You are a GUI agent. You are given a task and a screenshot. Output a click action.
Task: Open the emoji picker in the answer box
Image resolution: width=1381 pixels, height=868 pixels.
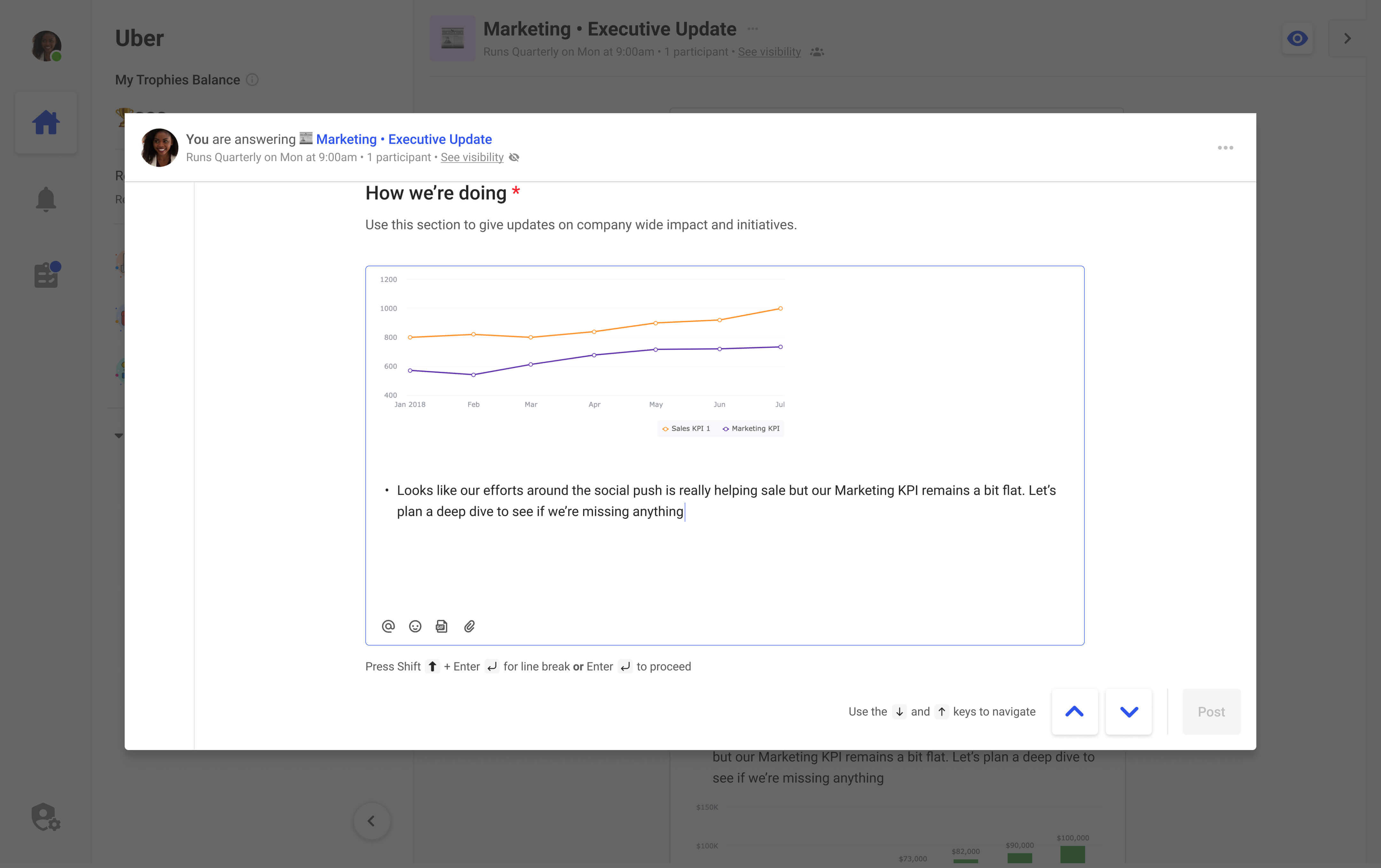click(x=415, y=626)
